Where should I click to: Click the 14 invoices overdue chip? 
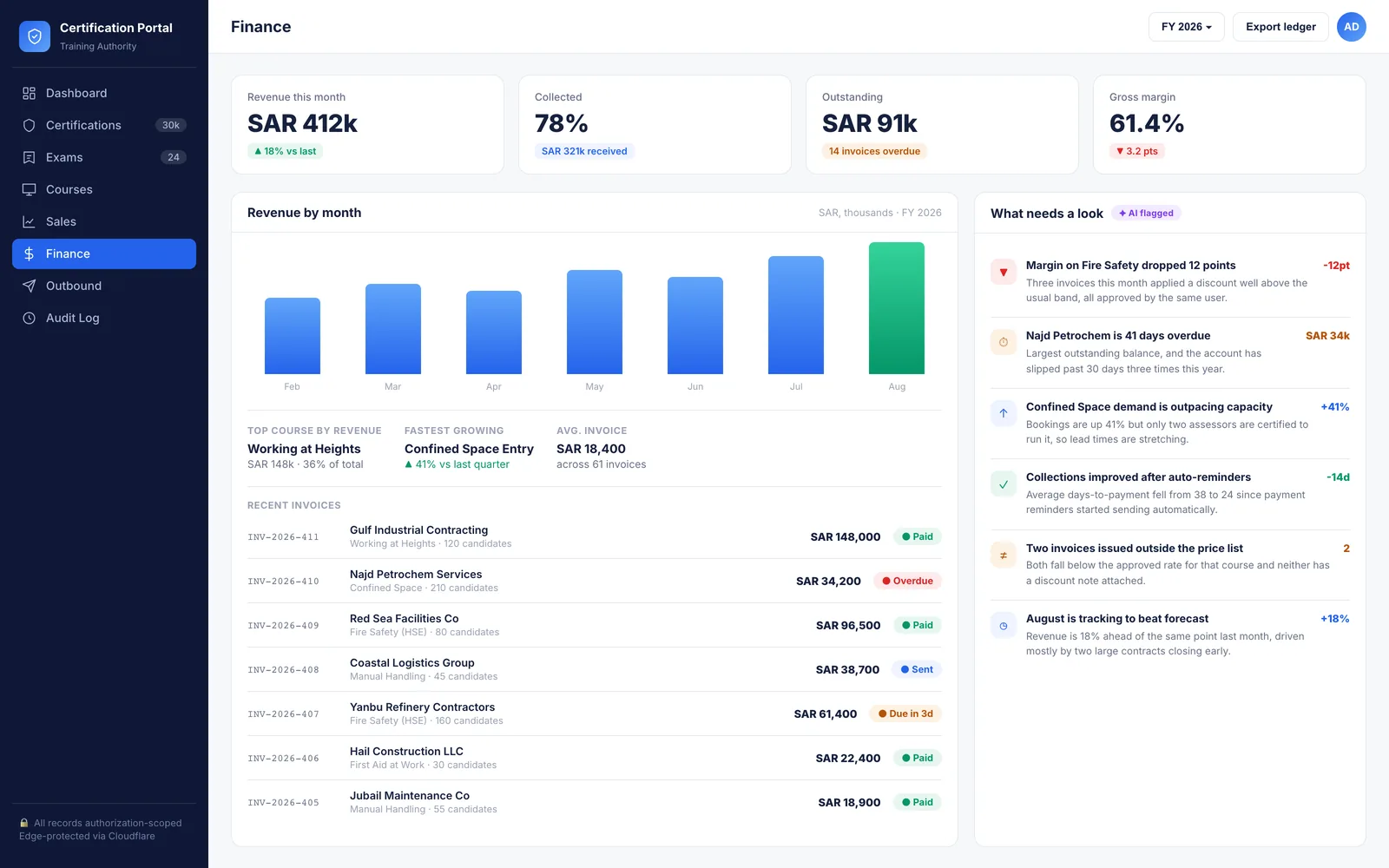tap(874, 151)
